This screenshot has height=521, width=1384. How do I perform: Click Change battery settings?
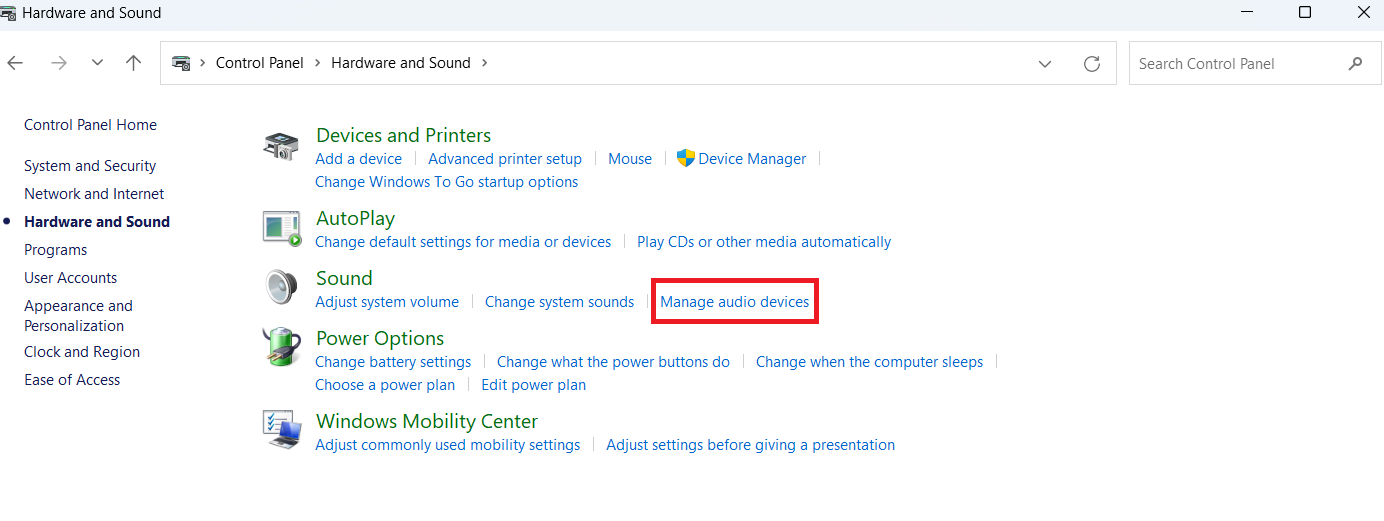(393, 362)
